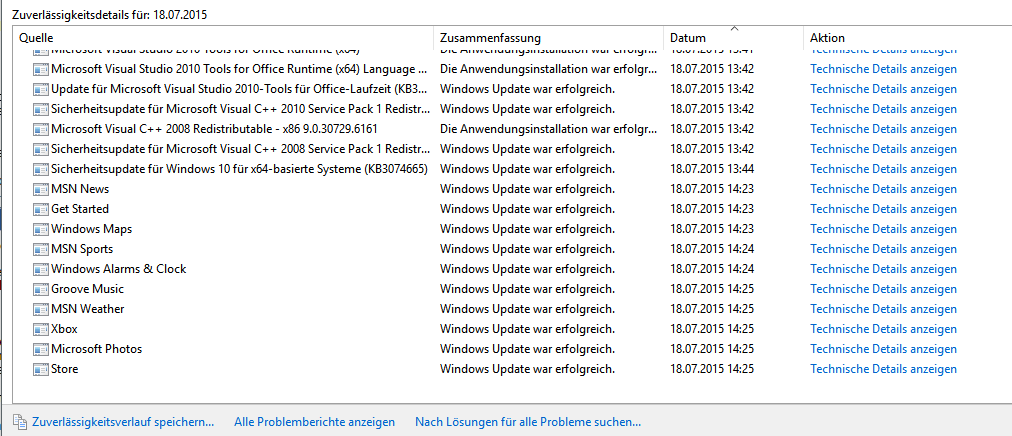Image resolution: width=1012 pixels, height=436 pixels.
Task: Click the icon beside MSN News entry
Action: (x=41, y=189)
